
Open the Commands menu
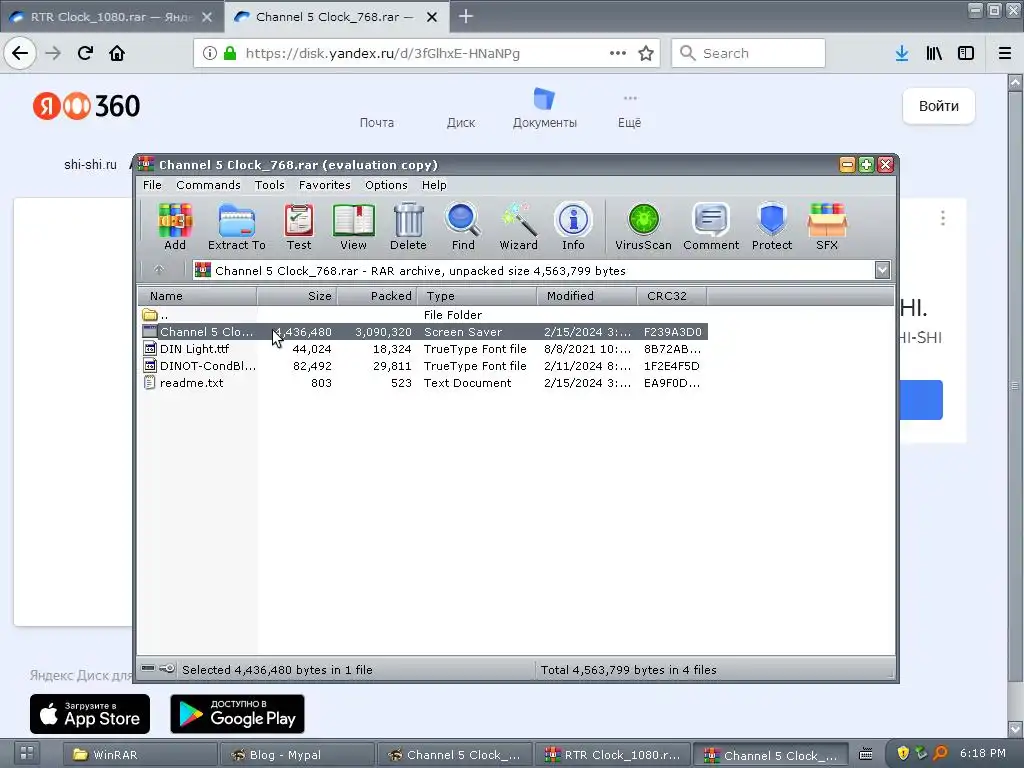point(208,185)
